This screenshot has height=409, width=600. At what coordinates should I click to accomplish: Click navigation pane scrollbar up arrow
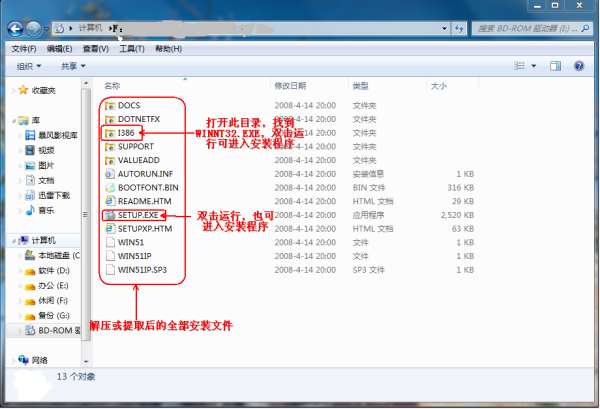click(x=86, y=83)
